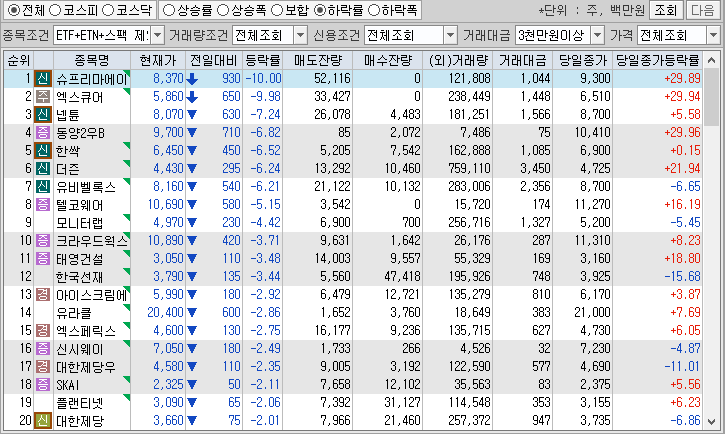This screenshot has width=725, height=434.
Task: Click the 신 badge icon for 한싹
Action: (43, 151)
